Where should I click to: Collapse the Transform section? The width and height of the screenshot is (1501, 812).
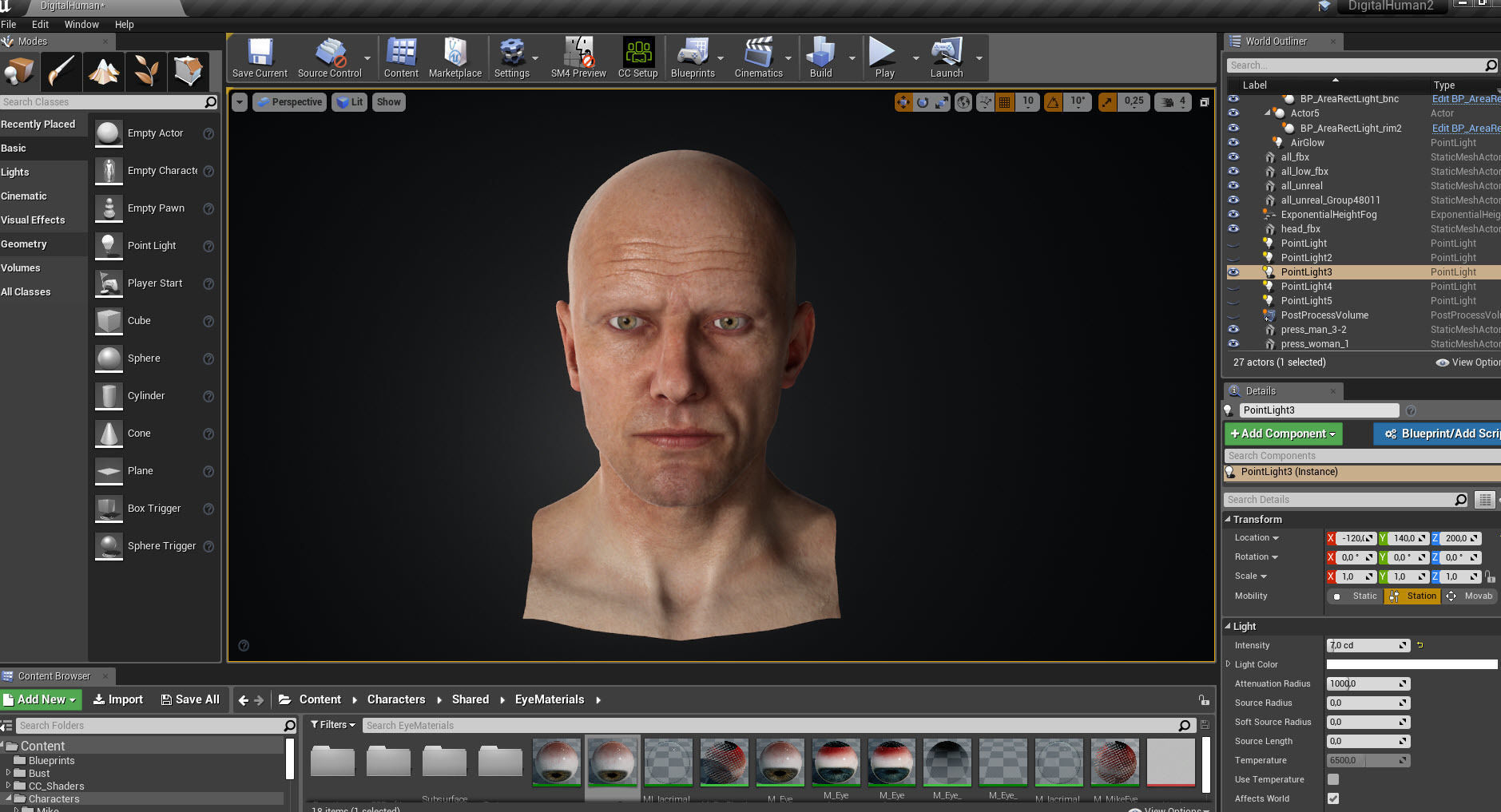(1228, 519)
